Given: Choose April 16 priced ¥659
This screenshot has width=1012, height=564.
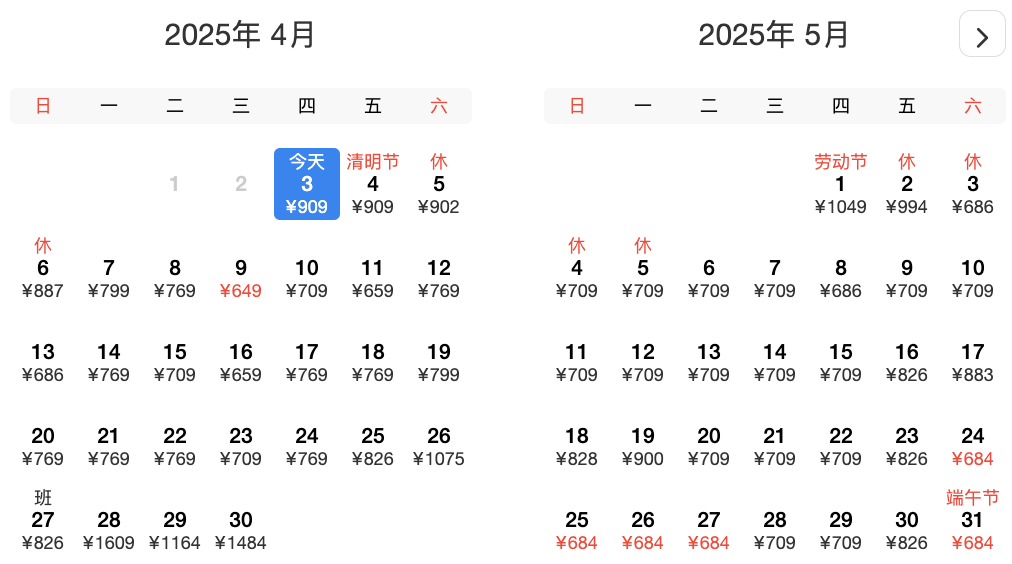Looking at the screenshot, I should 241,363.
